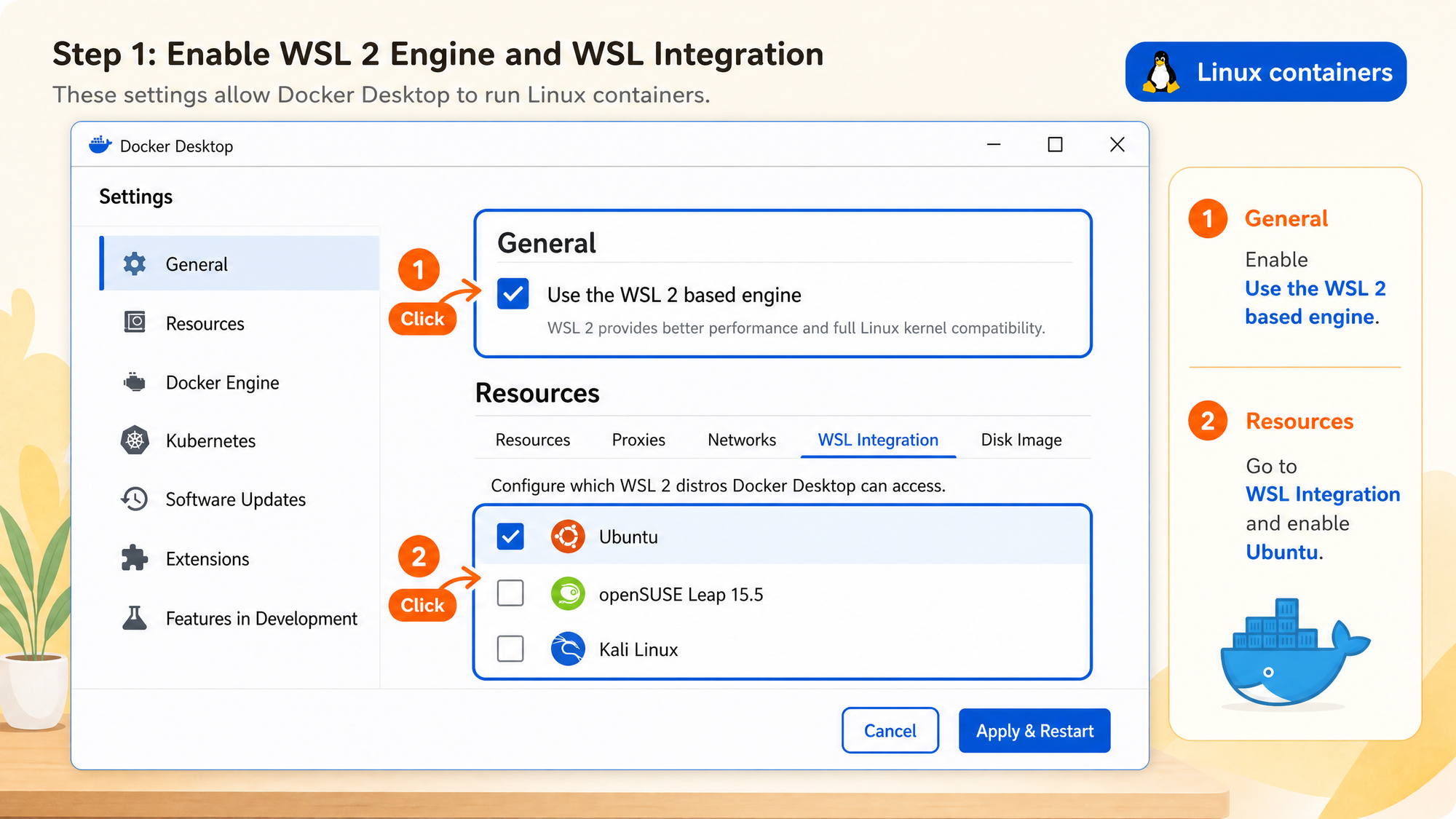This screenshot has width=1456, height=819.
Task: Select the Extensions puzzle piece icon
Action: (x=135, y=558)
